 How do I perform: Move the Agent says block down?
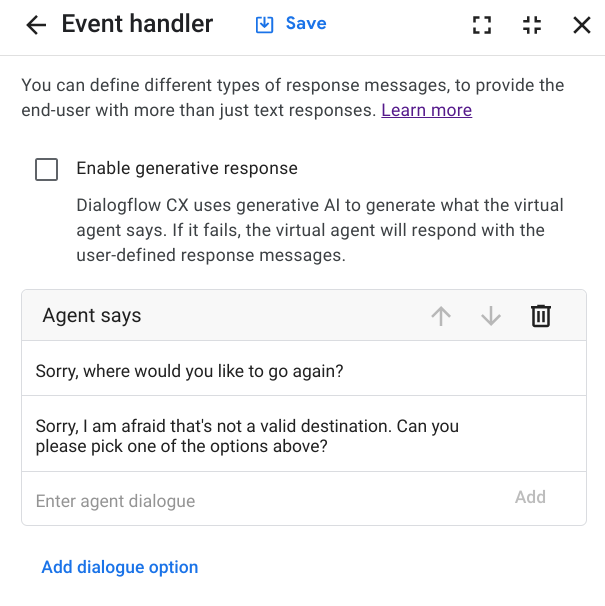[490, 316]
